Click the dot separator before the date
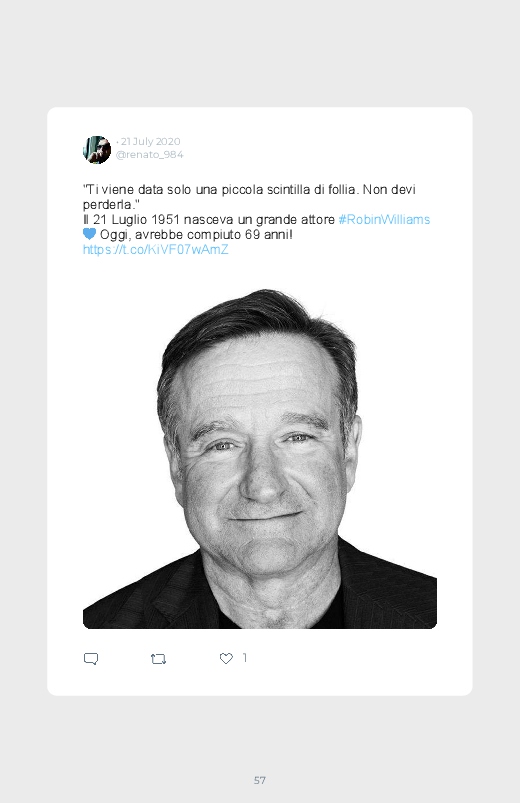The width and height of the screenshot is (520, 803). (117, 142)
